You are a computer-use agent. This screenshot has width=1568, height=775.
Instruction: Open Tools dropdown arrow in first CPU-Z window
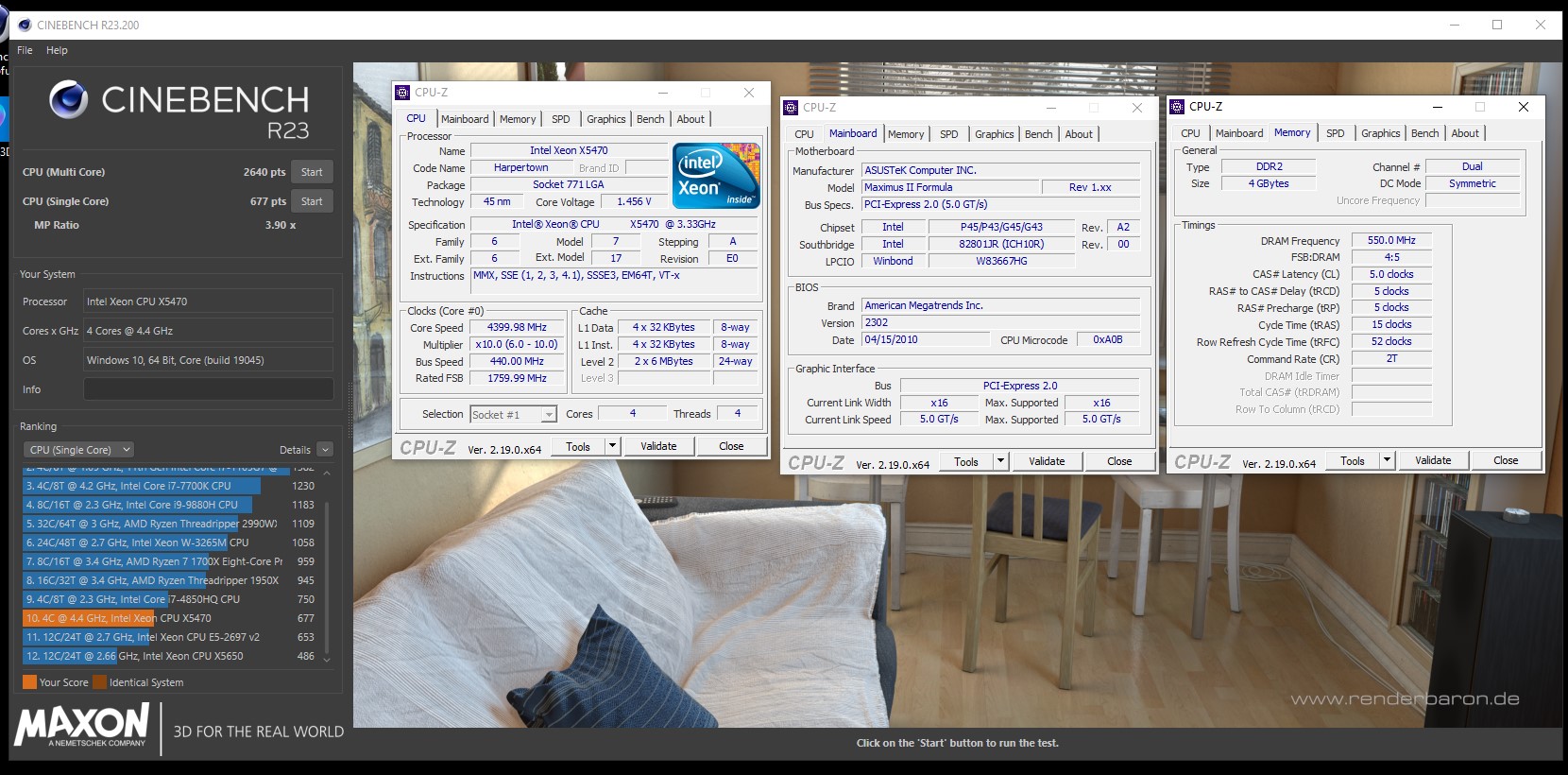(612, 446)
